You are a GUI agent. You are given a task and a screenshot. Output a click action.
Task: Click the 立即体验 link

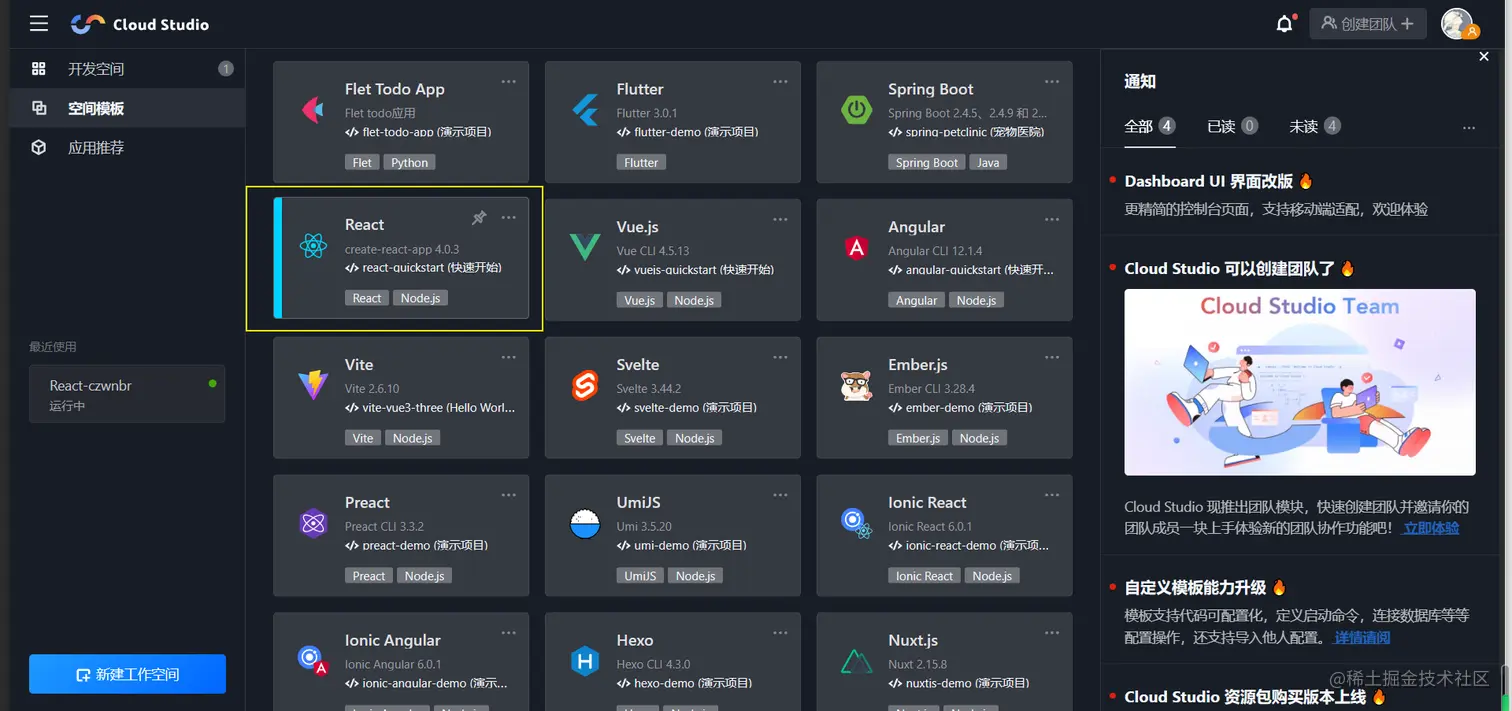click(x=1431, y=528)
